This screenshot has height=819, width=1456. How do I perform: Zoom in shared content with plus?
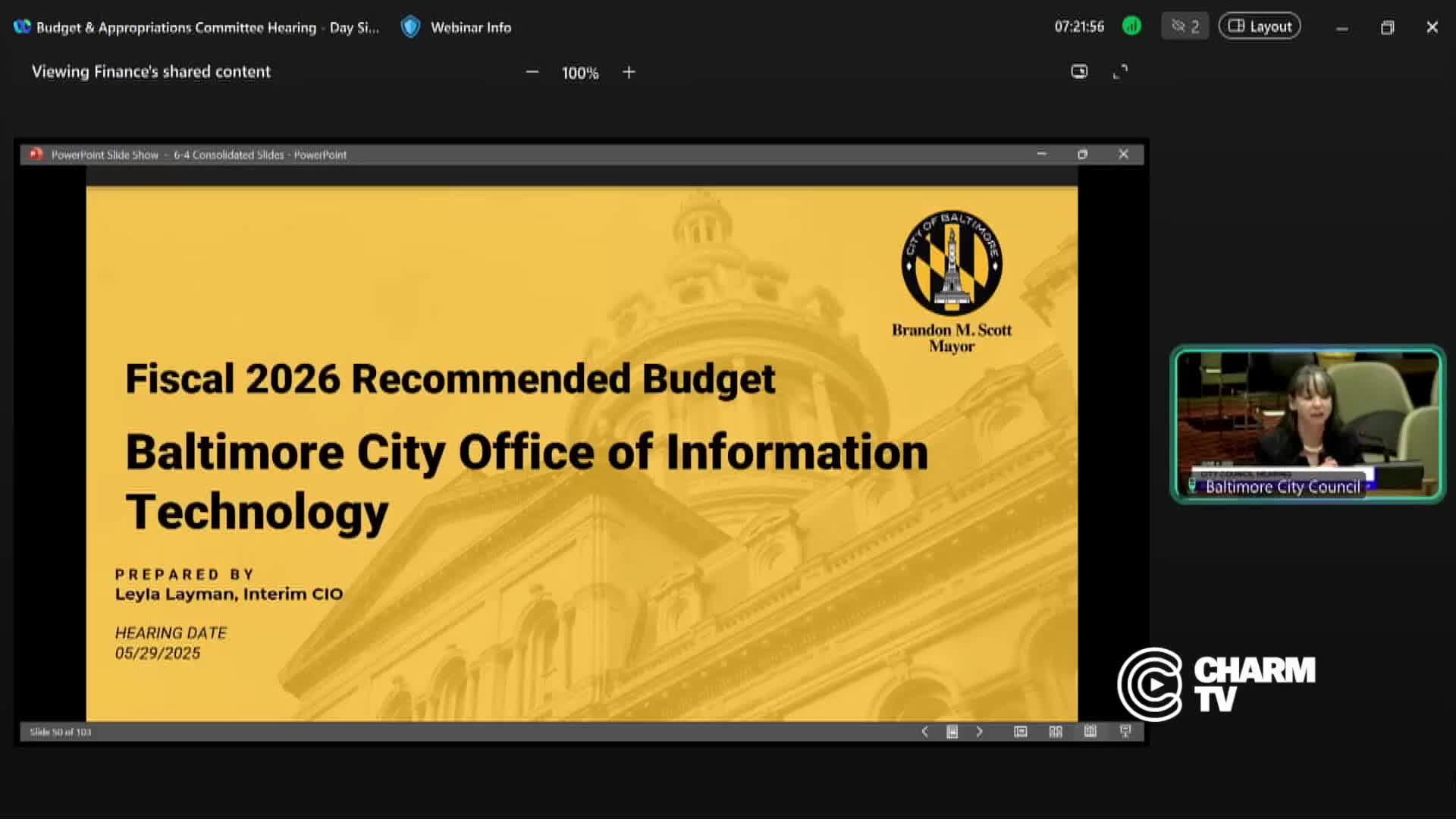[629, 72]
